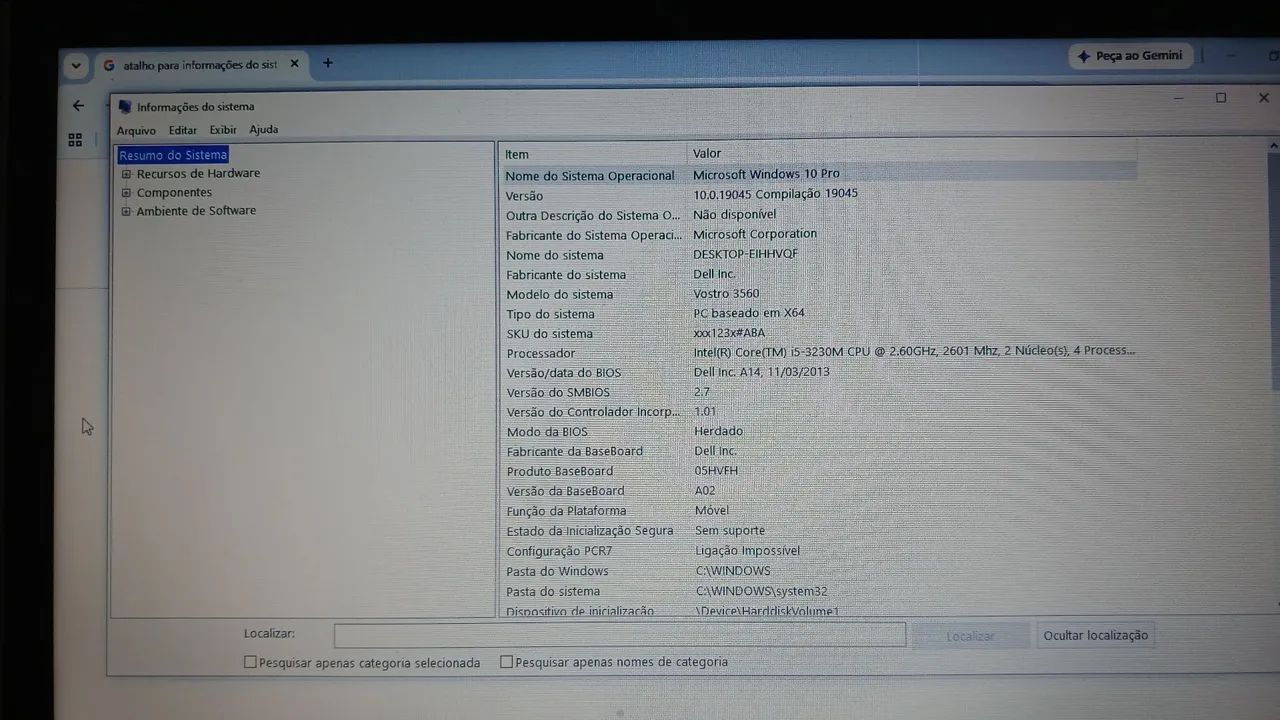Click Google favicon on Chrome tab
The image size is (1280, 720).
click(109, 65)
